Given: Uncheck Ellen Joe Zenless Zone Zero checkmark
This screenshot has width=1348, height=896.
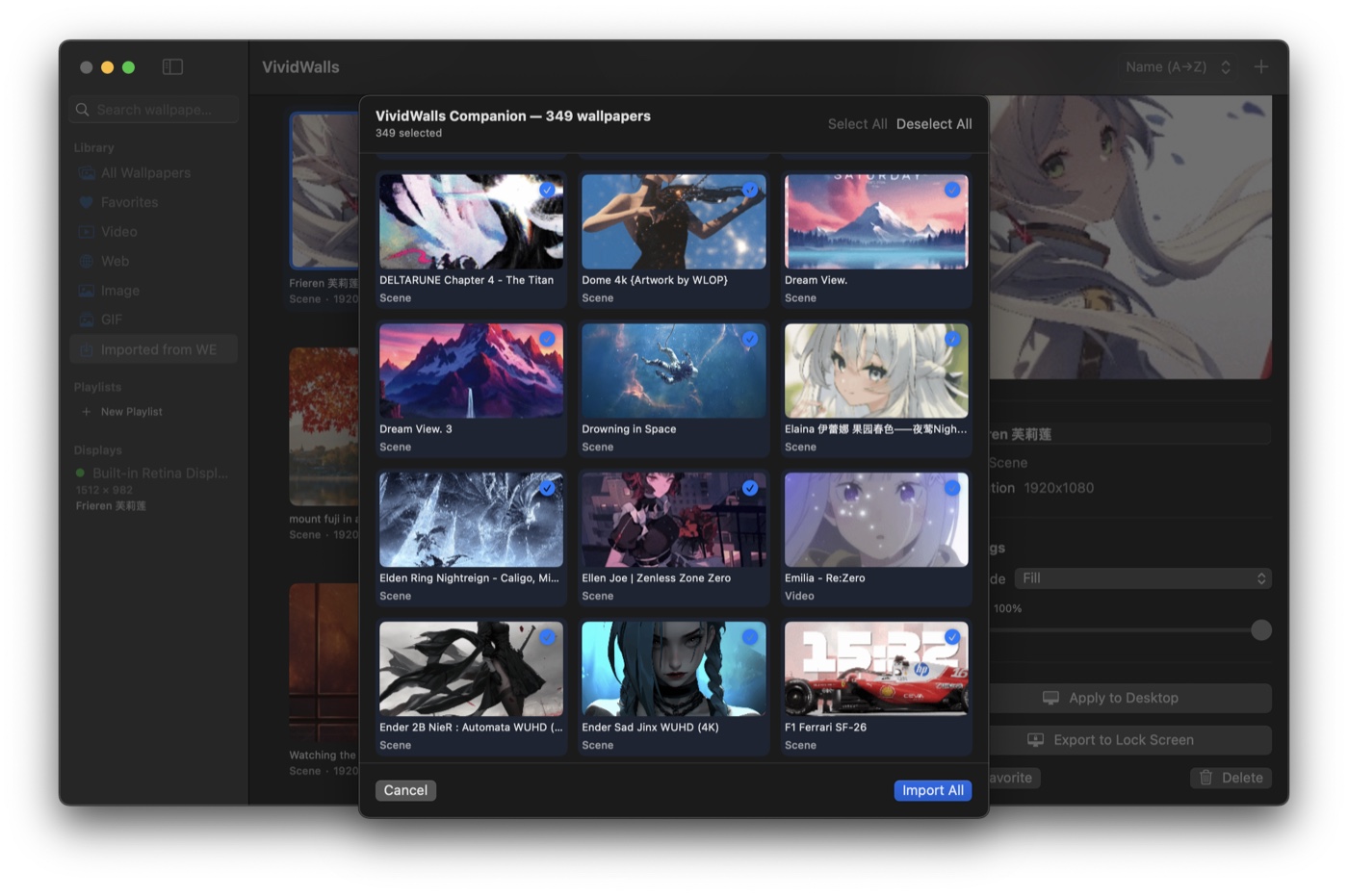Looking at the screenshot, I should (750, 488).
